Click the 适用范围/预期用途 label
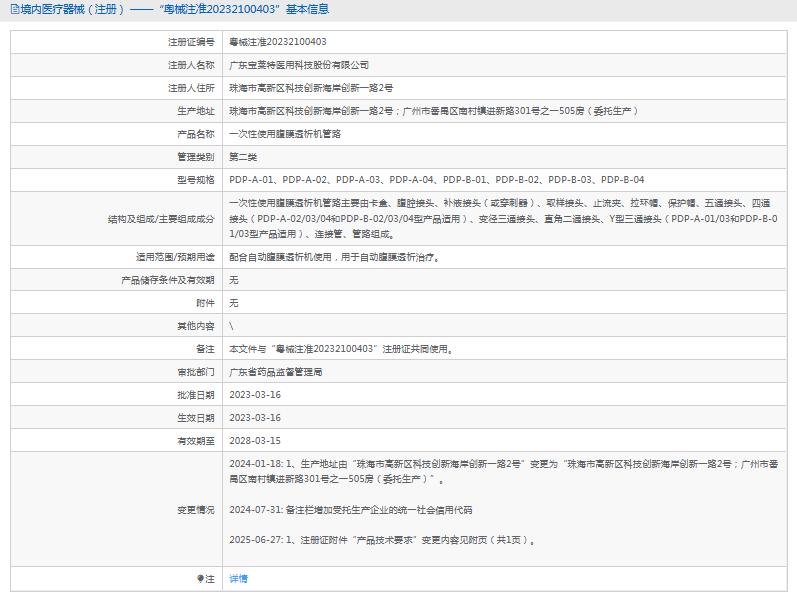The image size is (797, 598). click(175, 257)
